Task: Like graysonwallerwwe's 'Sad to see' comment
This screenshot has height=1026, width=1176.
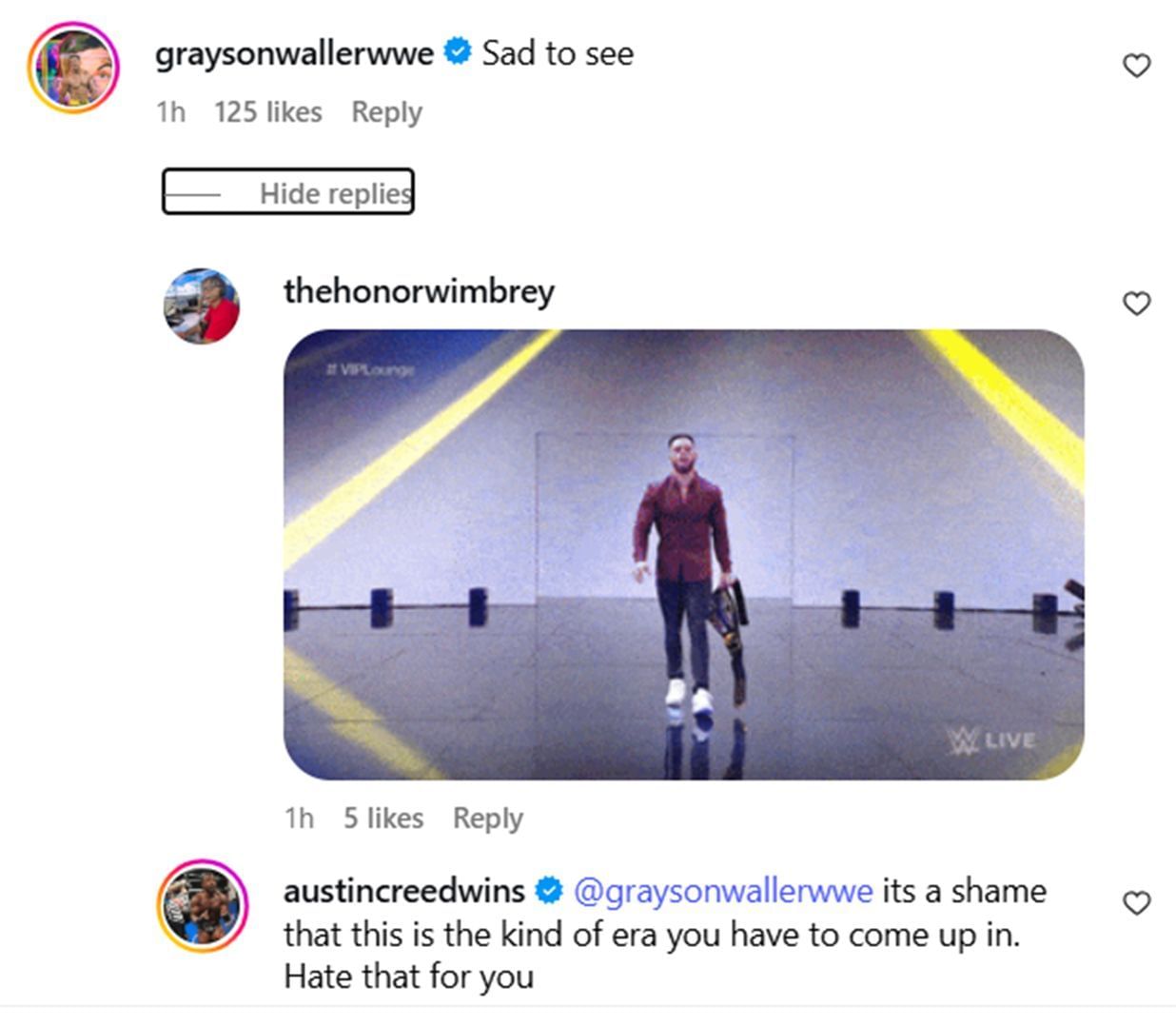Action: pyautogui.click(x=1136, y=64)
